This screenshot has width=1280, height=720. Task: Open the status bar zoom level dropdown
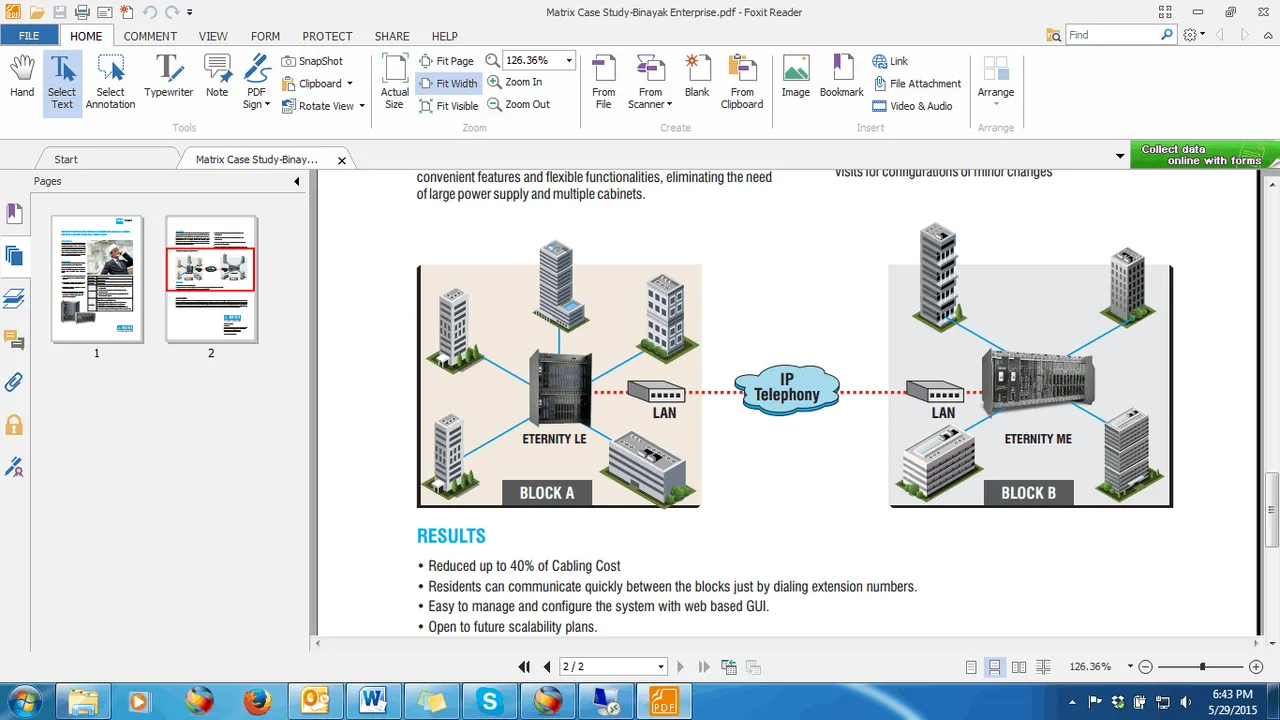pyautogui.click(x=1130, y=667)
